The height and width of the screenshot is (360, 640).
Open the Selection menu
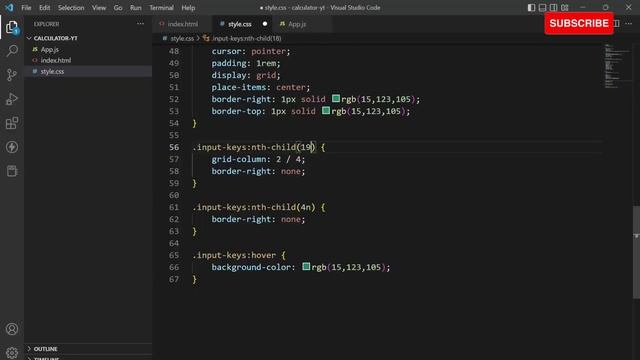71,8
